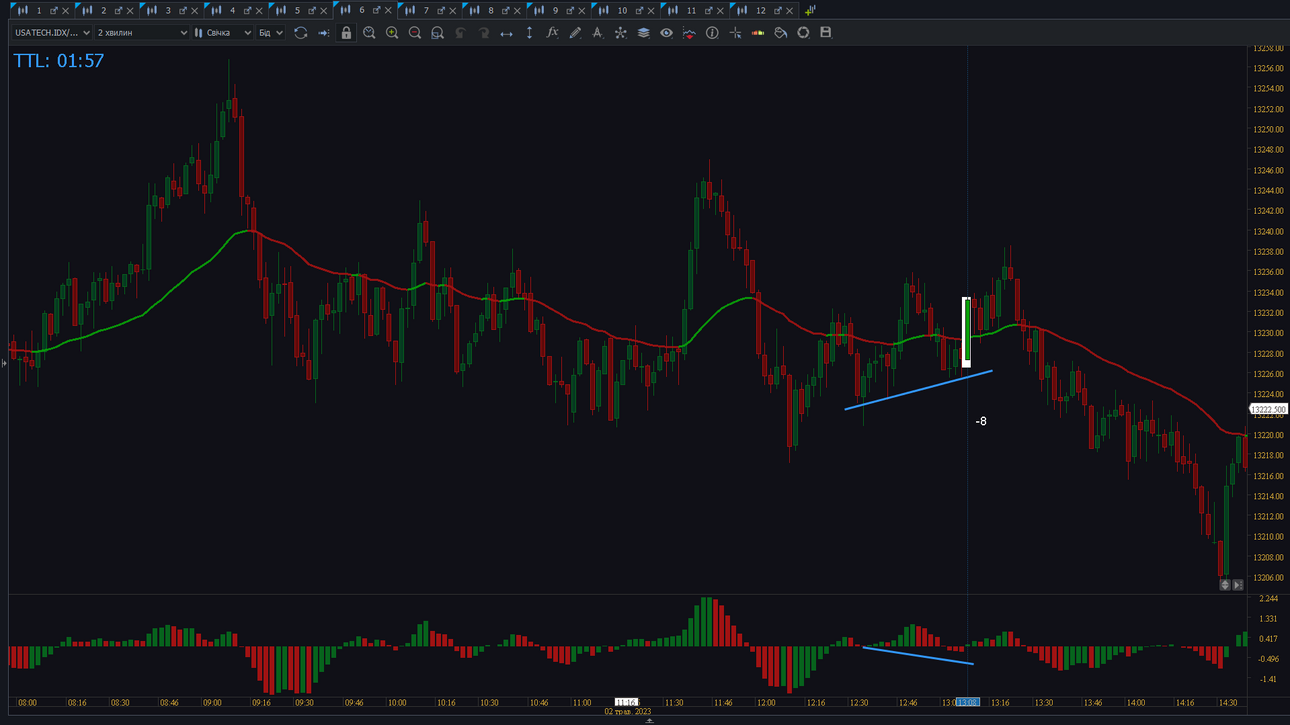Click the redo arrow icon
The image size is (1290, 725).
tap(483, 33)
